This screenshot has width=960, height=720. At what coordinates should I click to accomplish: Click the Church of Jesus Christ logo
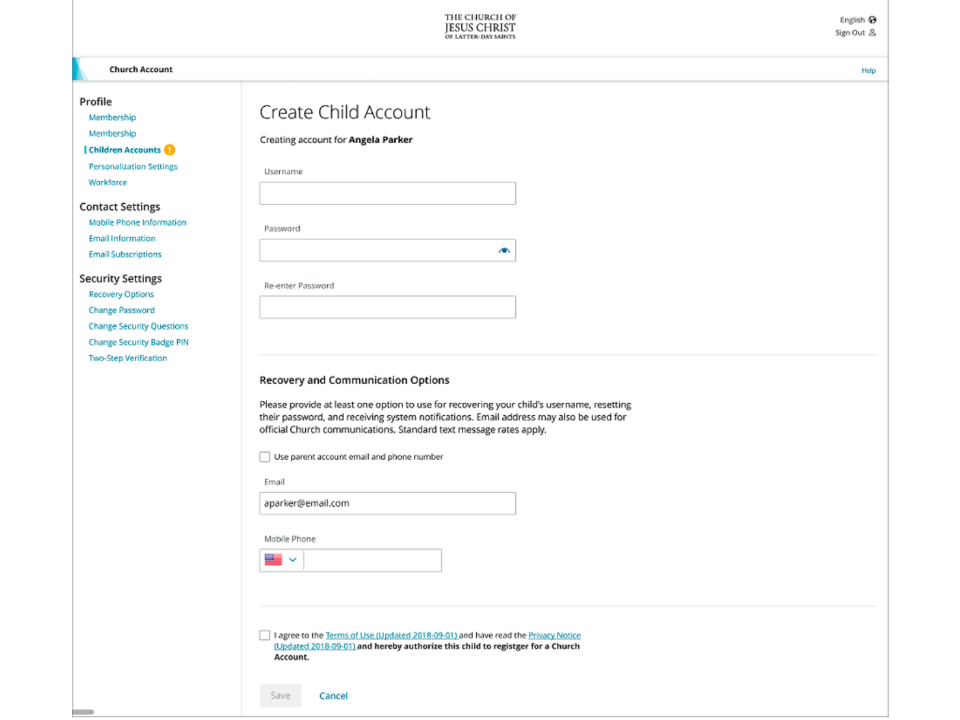(x=480, y=26)
